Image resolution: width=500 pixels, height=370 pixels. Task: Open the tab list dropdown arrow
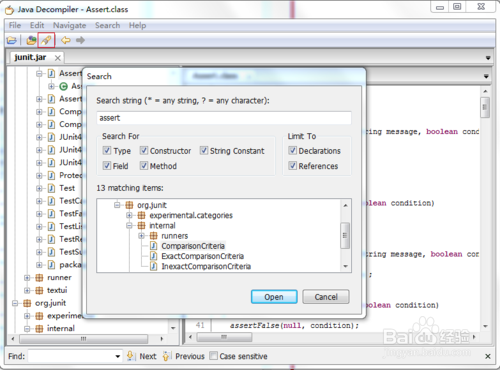(488, 58)
